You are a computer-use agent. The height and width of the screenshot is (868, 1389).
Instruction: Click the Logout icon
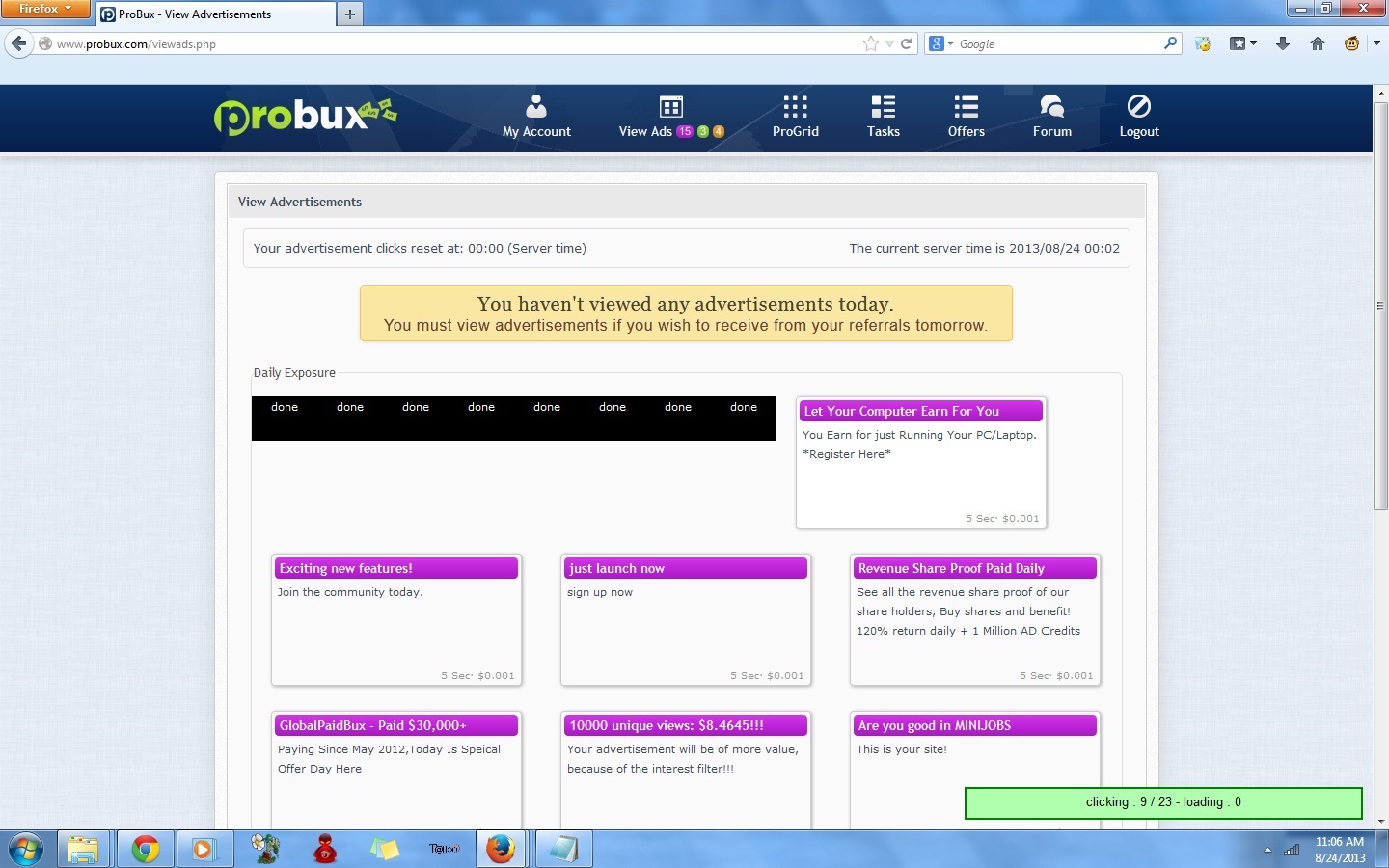(1139, 116)
